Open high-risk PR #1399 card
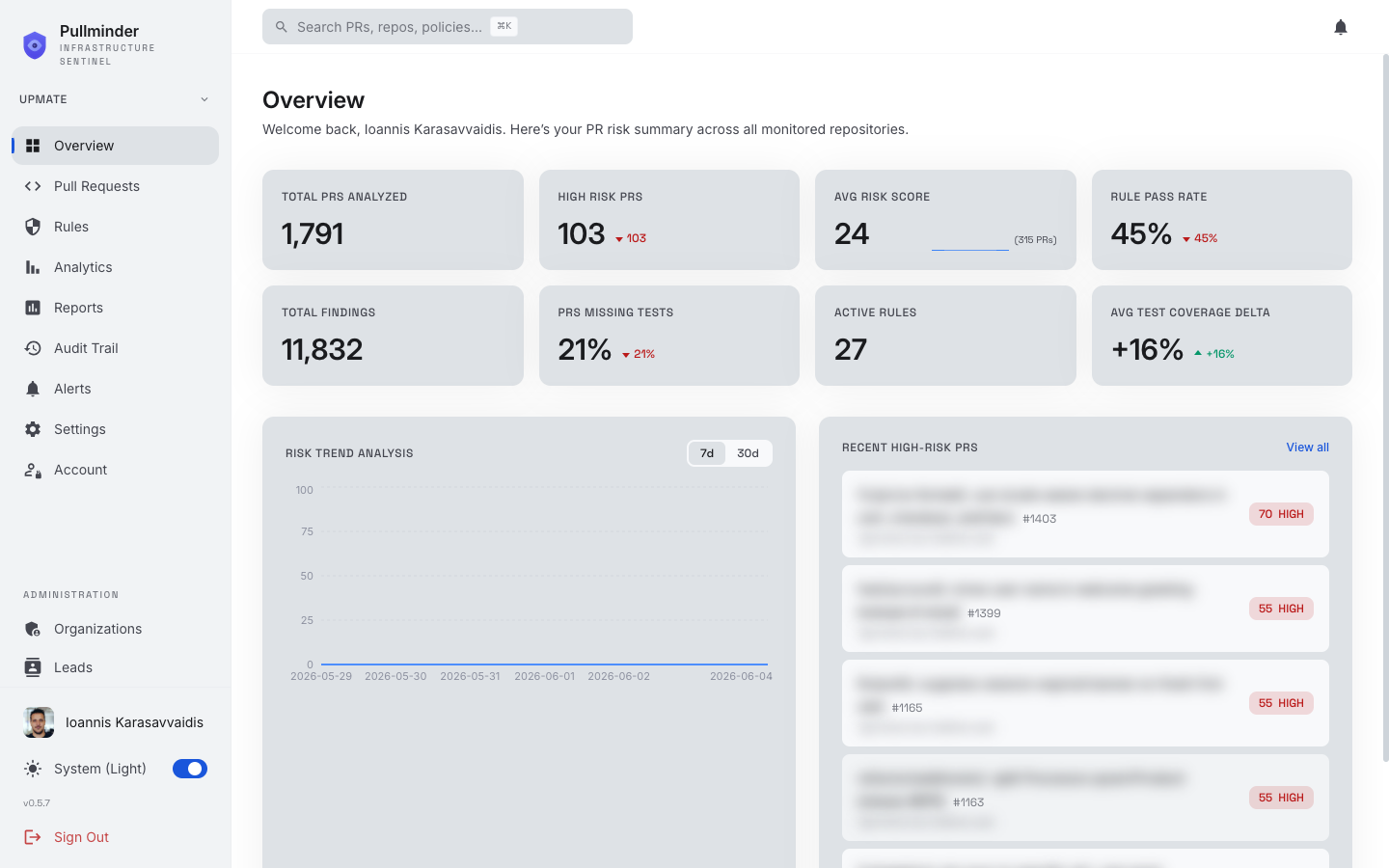This screenshot has width=1389, height=868. pos(1085,609)
